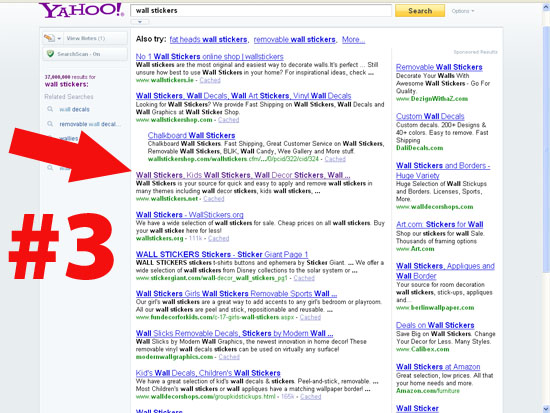This screenshot has width=550, height=413.
Task: Open Kid's Wall Decals, Children's Wall Stickers
Action: point(208,373)
